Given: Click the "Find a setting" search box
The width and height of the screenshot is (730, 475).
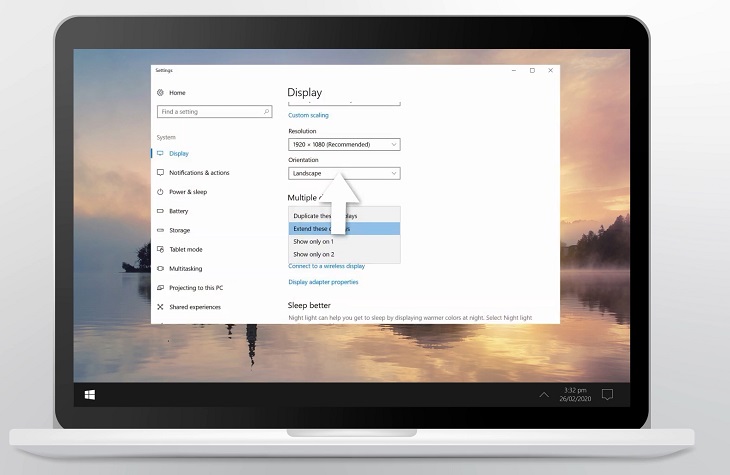Looking at the screenshot, I should click(x=215, y=112).
